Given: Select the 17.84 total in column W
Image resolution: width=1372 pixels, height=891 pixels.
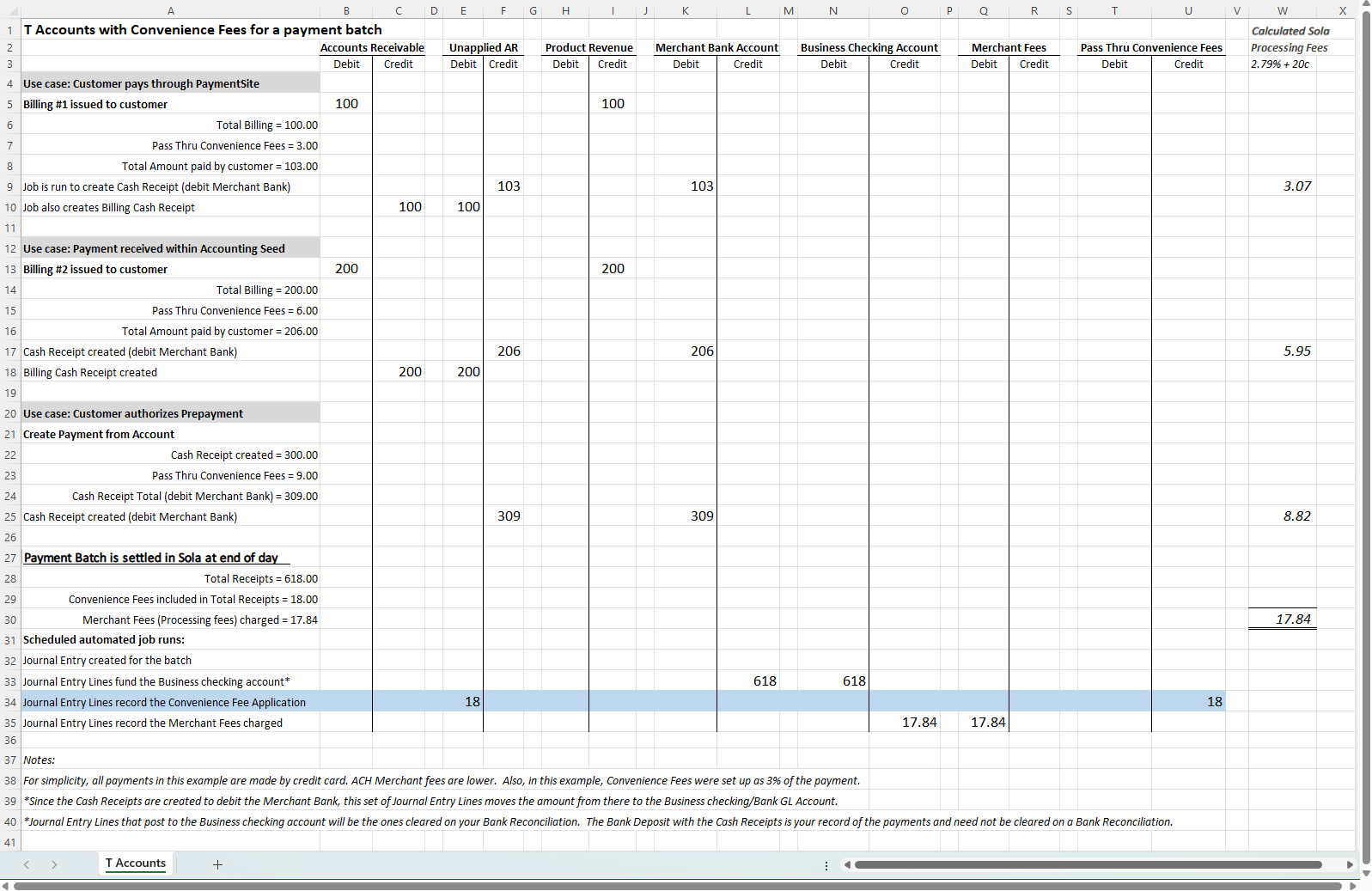Looking at the screenshot, I should point(1282,619).
